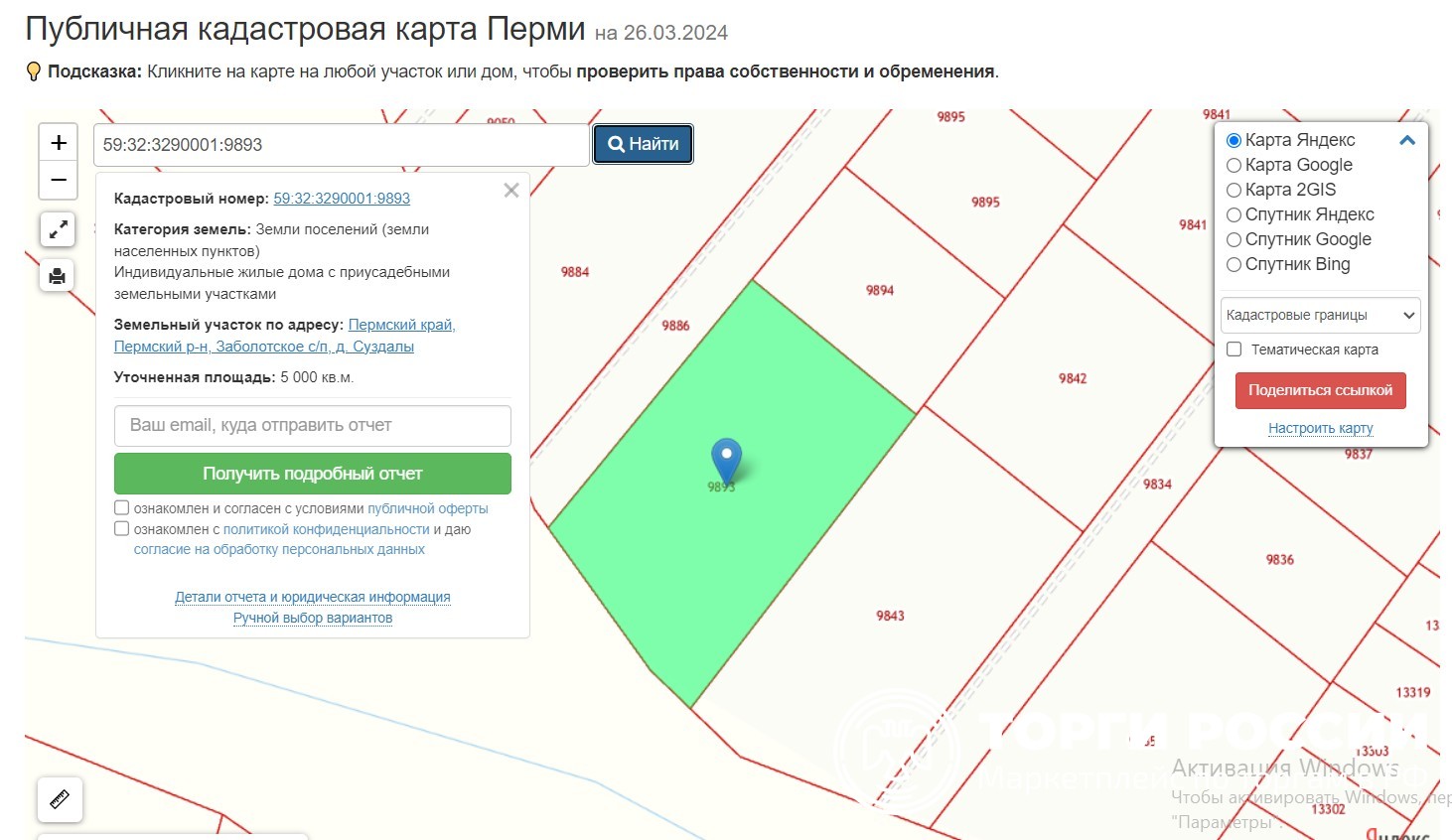Open Ручной выбор вариантов link
Screen dimensions: 1452x840
click(313, 618)
